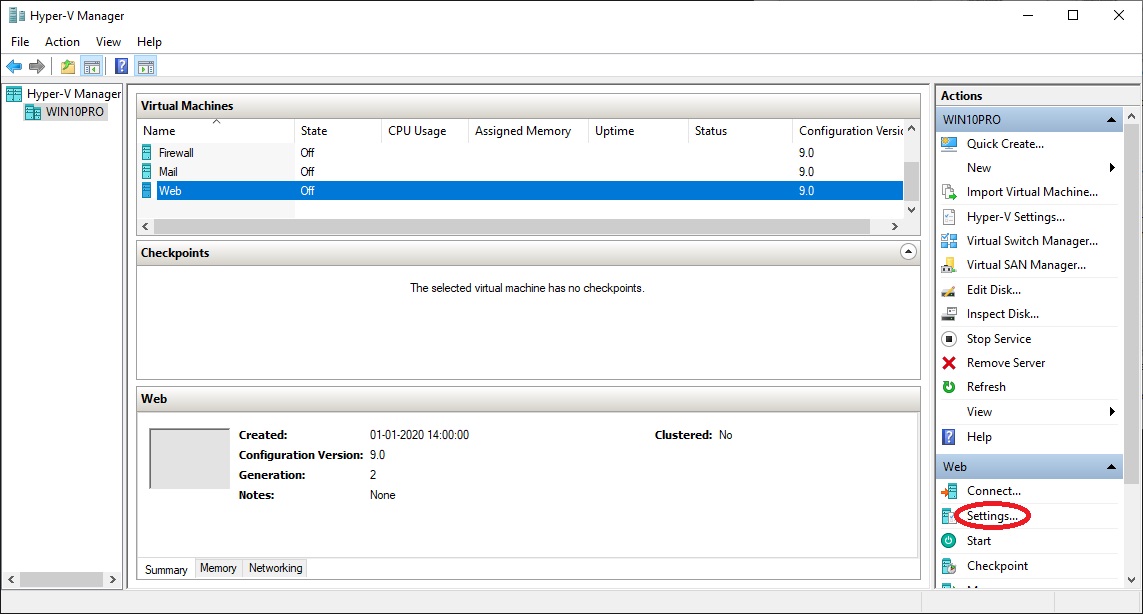Viewport: 1143px width, 614px height.
Task: Click the Virtual Switch Manager icon
Action: (949, 241)
